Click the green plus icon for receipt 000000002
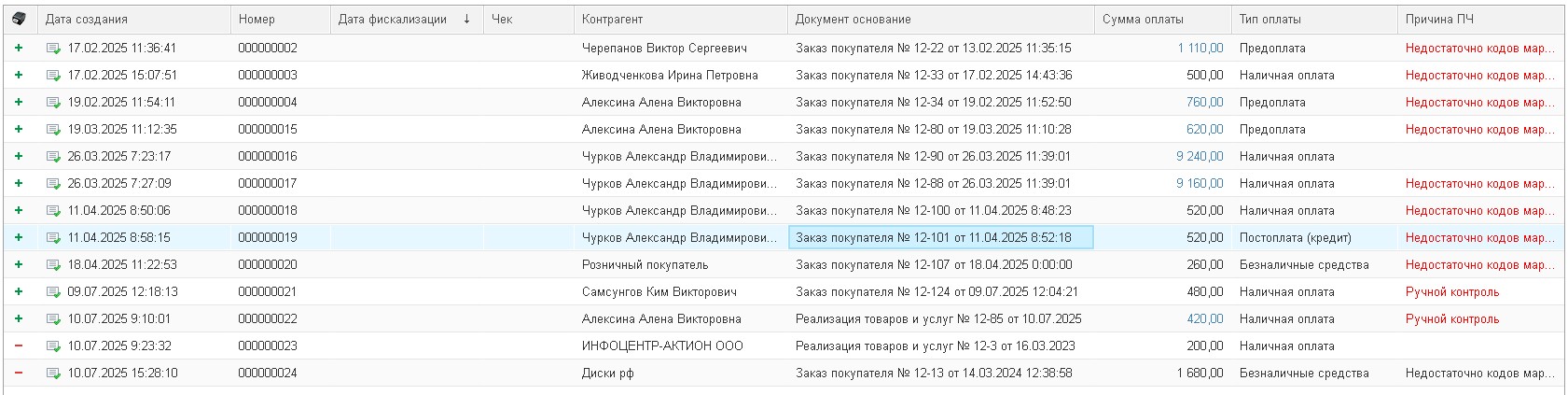This screenshot has width=1568, height=395. pos(19,48)
